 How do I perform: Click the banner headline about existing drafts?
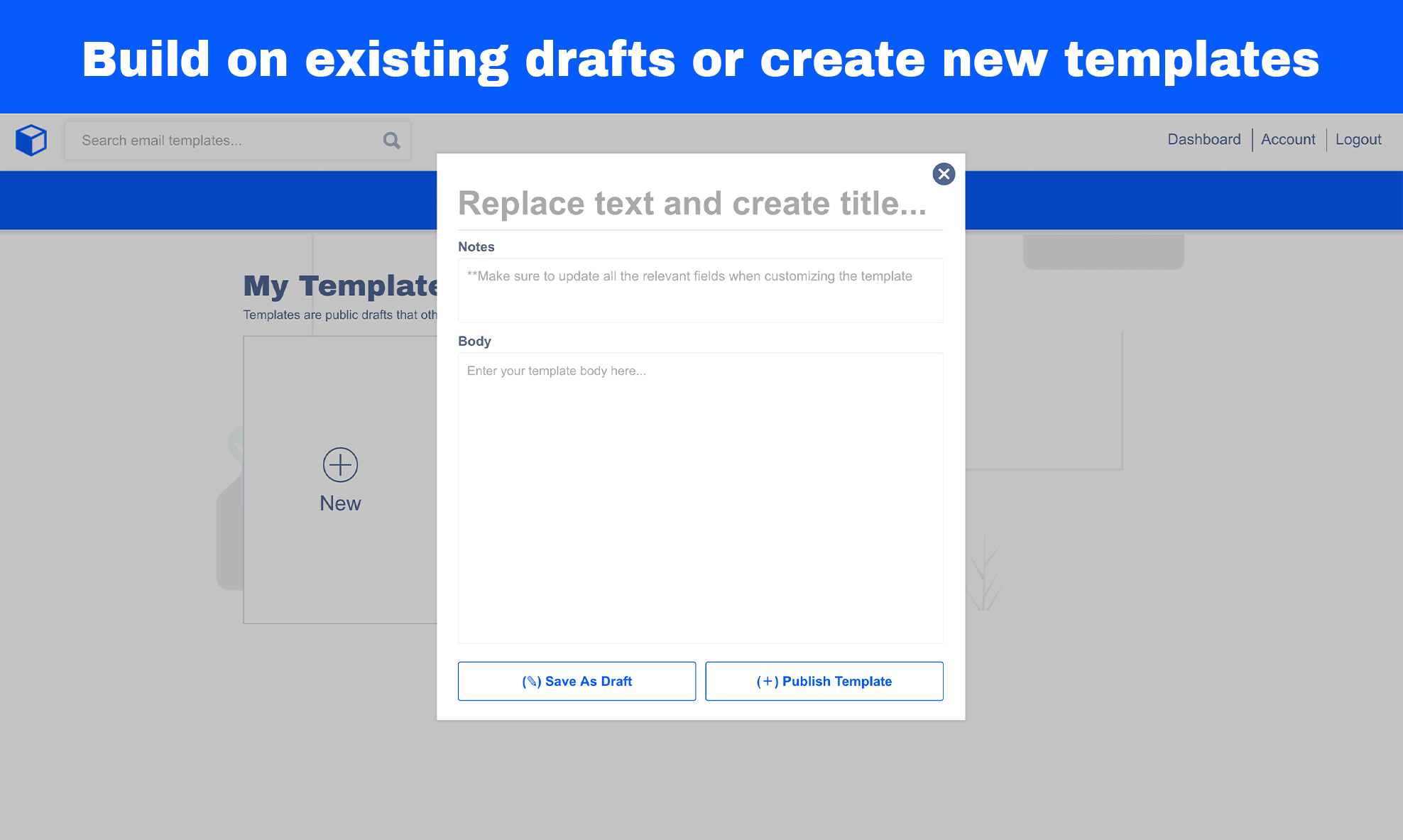[x=700, y=59]
